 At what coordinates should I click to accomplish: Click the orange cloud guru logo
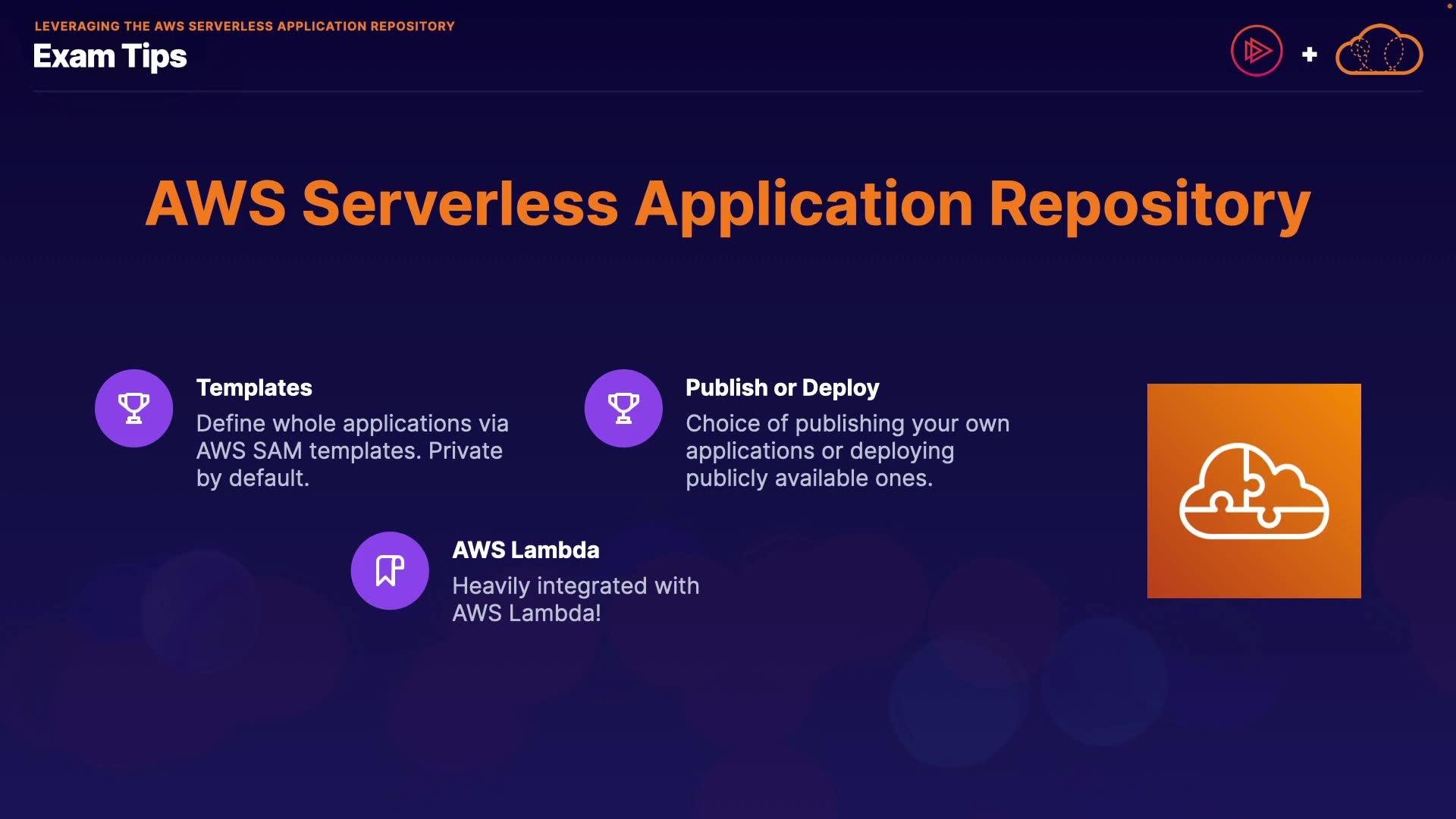point(1379,51)
